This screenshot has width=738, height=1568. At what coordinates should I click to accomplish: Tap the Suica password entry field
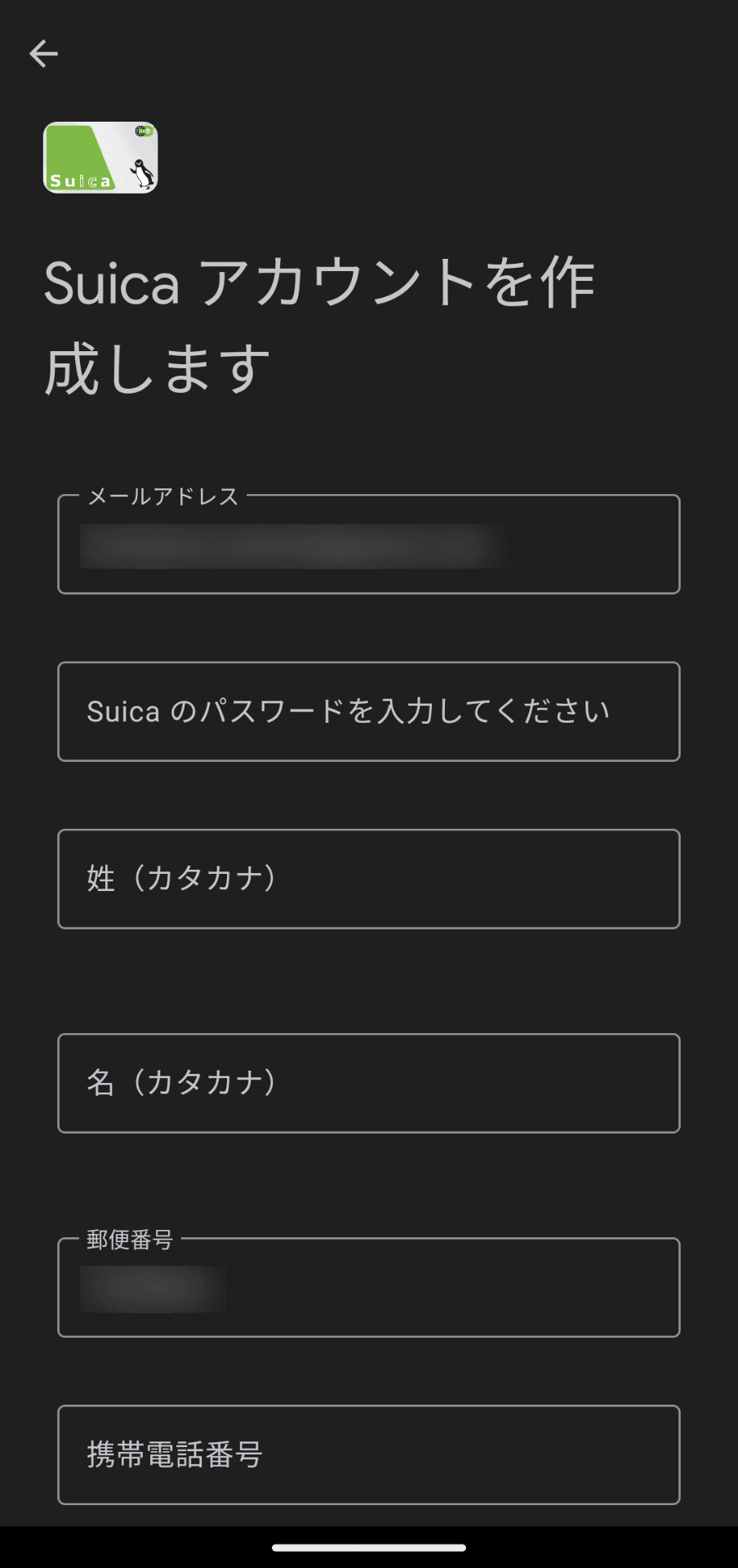[369, 712]
